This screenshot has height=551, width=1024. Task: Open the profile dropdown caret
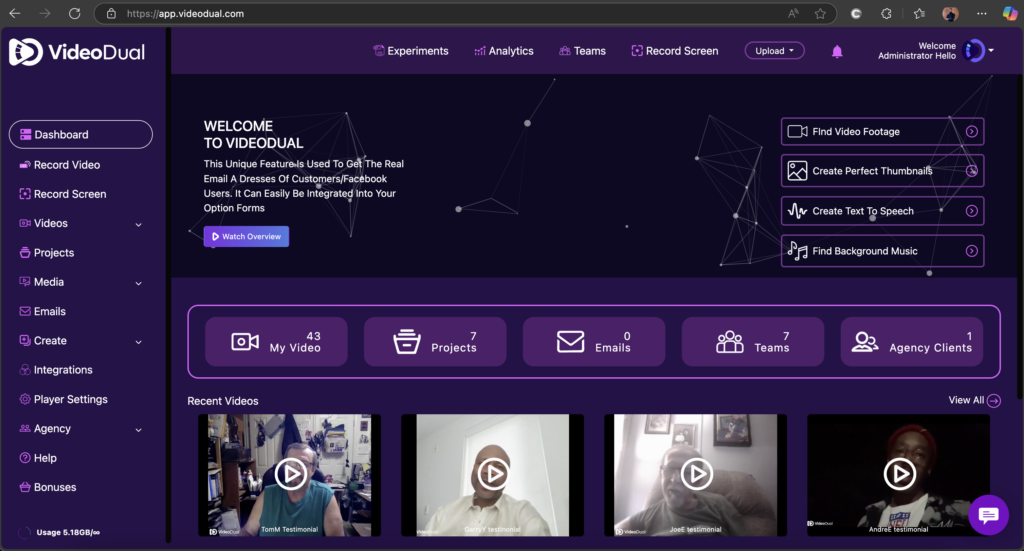tap(991, 50)
